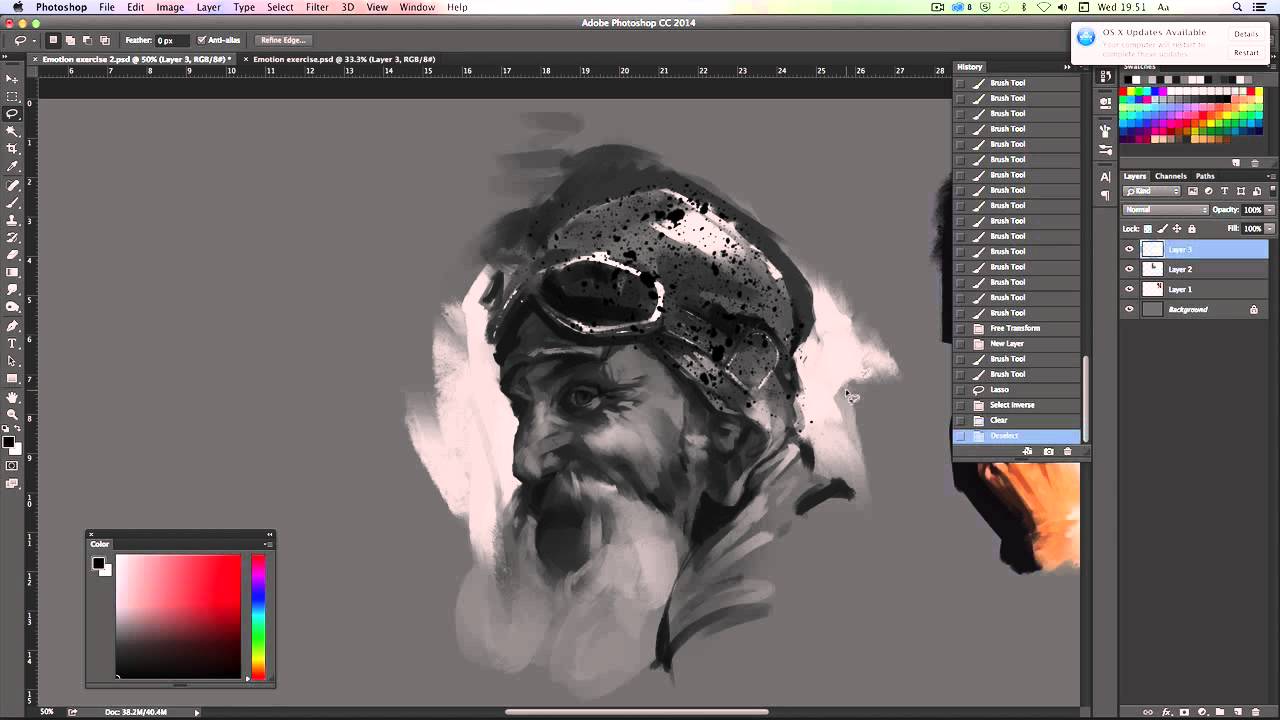Select the Crop tool in the toolbar
Viewport: 1280px width, 720px height.
12,148
